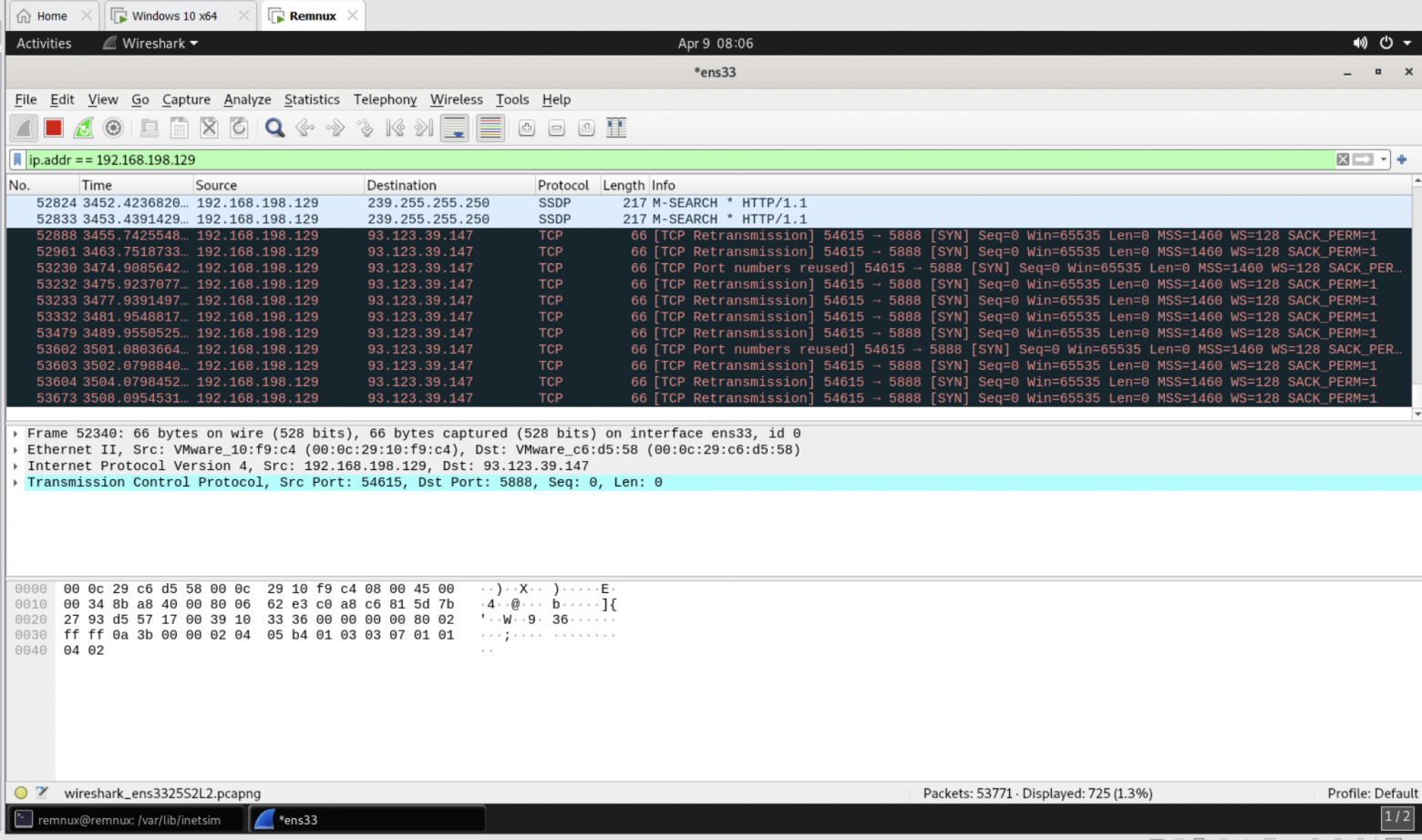This screenshot has width=1422, height=840.
Task: Apply the display filter arrow
Action: (1364, 159)
